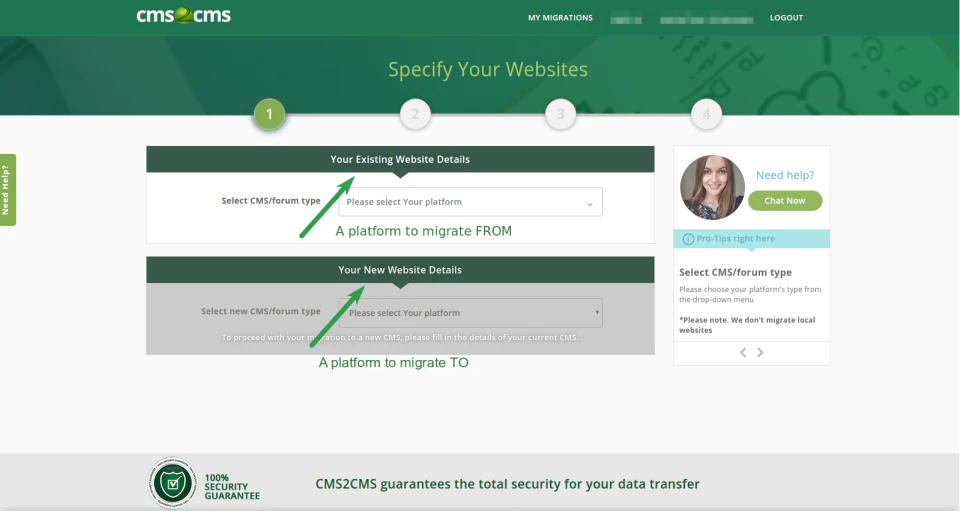Go to wizard step 1
Image resolution: width=960 pixels, height=512 pixels.
tap(269, 114)
